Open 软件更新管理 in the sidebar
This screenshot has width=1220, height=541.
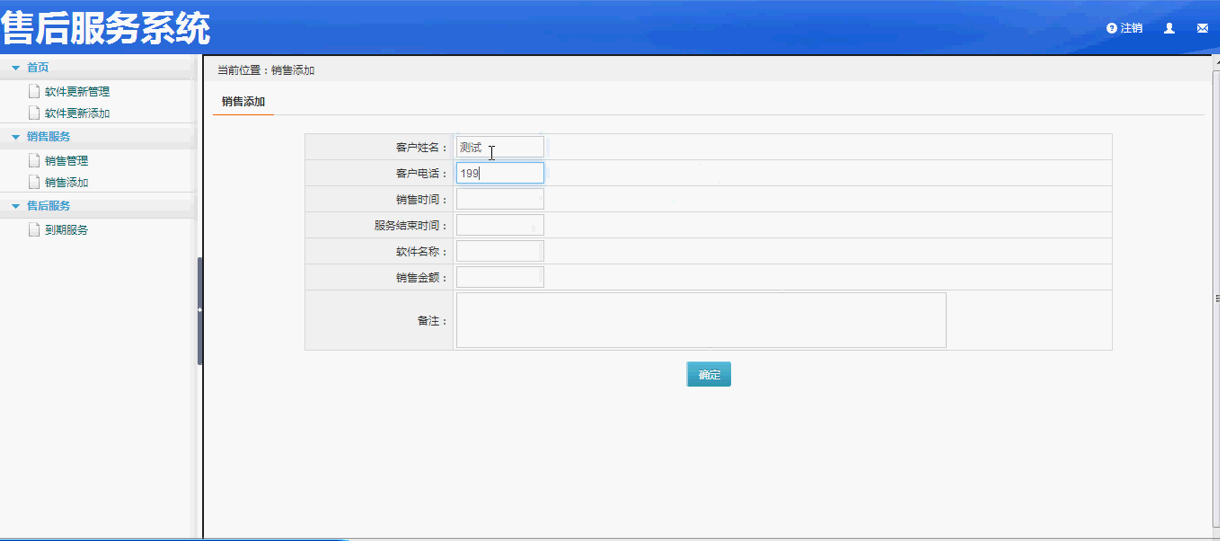coord(77,92)
